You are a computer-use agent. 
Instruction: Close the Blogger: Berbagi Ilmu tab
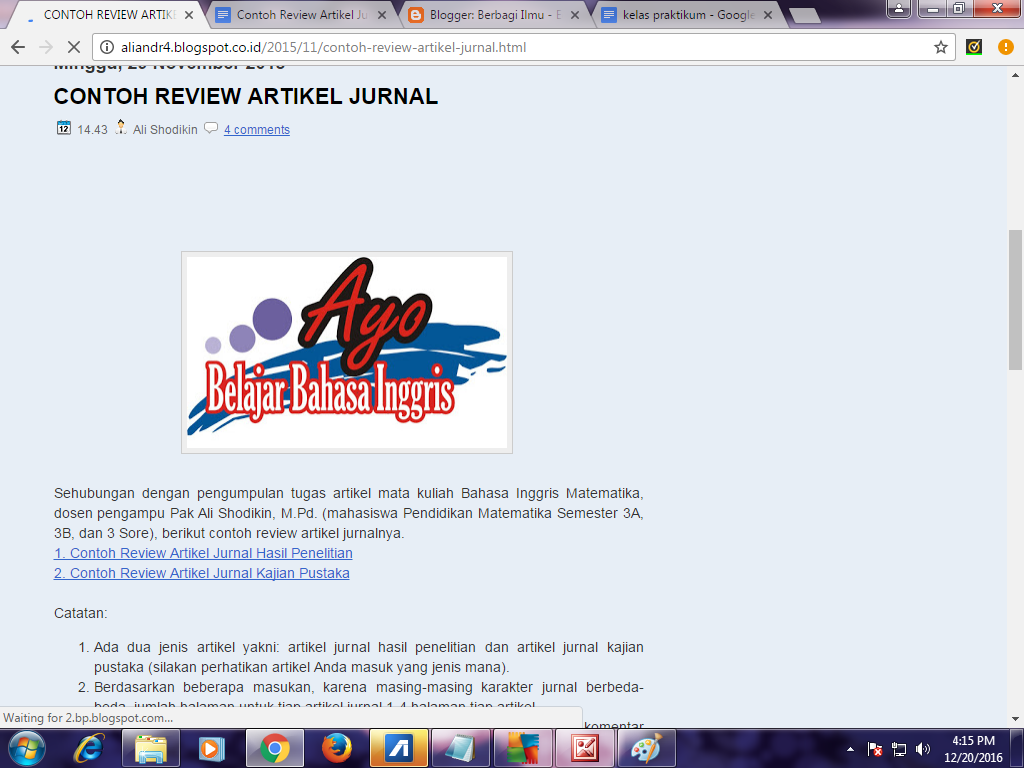[x=575, y=14]
